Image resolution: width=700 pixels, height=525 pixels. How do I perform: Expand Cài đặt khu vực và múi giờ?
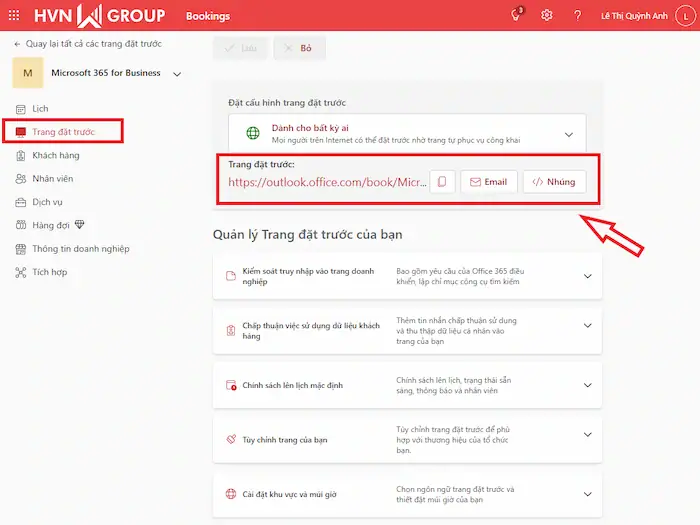coord(587,494)
